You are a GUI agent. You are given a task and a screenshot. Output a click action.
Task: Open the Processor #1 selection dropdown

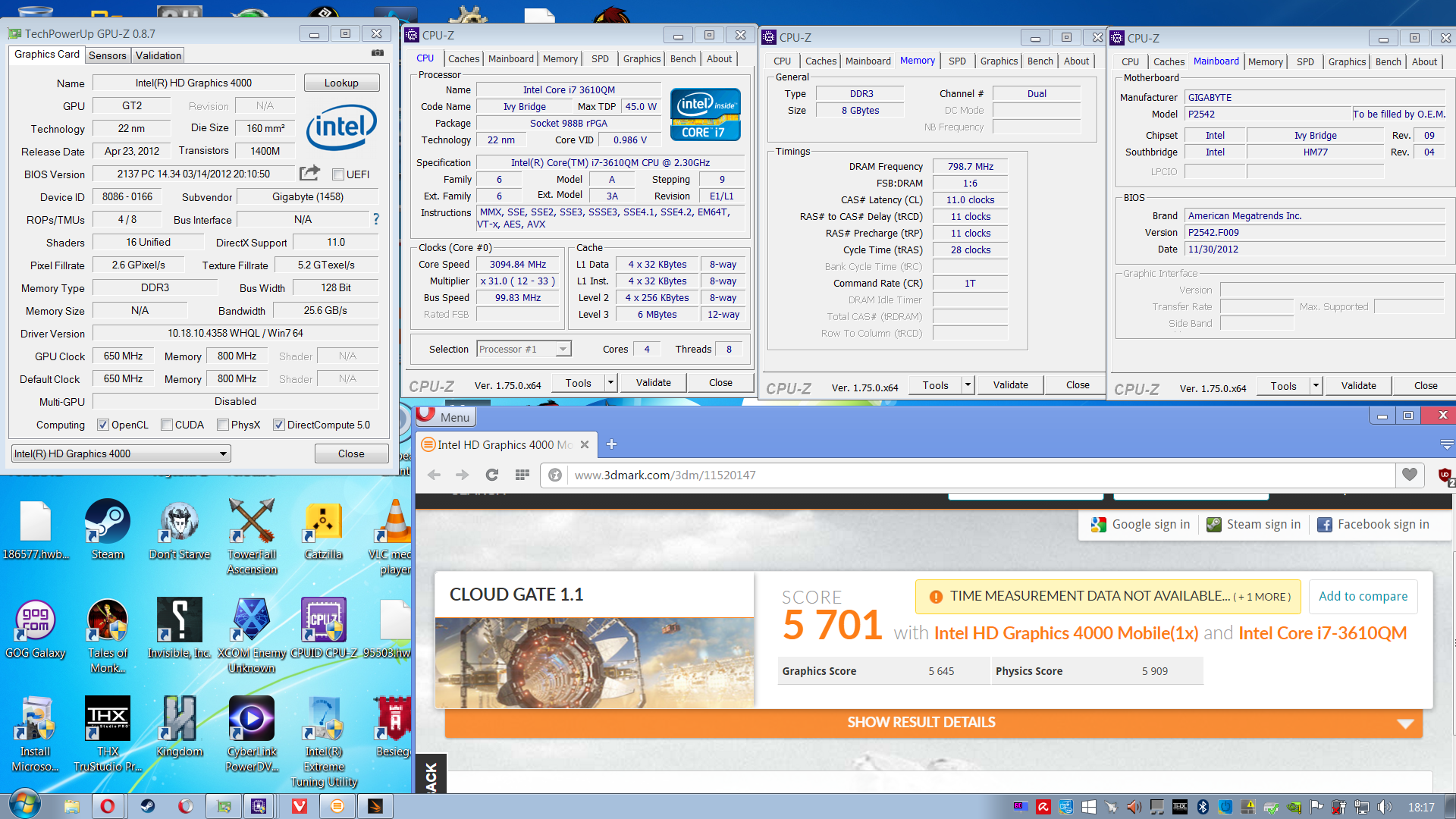tap(524, 349)
